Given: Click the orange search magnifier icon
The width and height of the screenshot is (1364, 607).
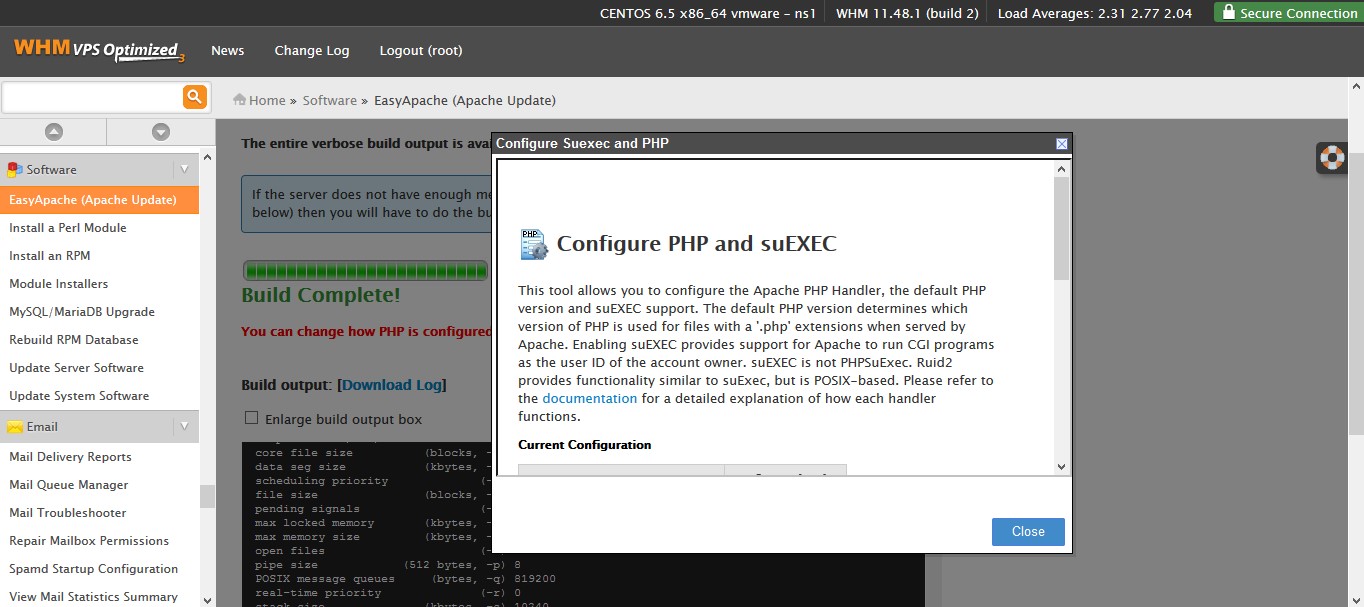Looking at the screenshot, I should click(194, 97).
